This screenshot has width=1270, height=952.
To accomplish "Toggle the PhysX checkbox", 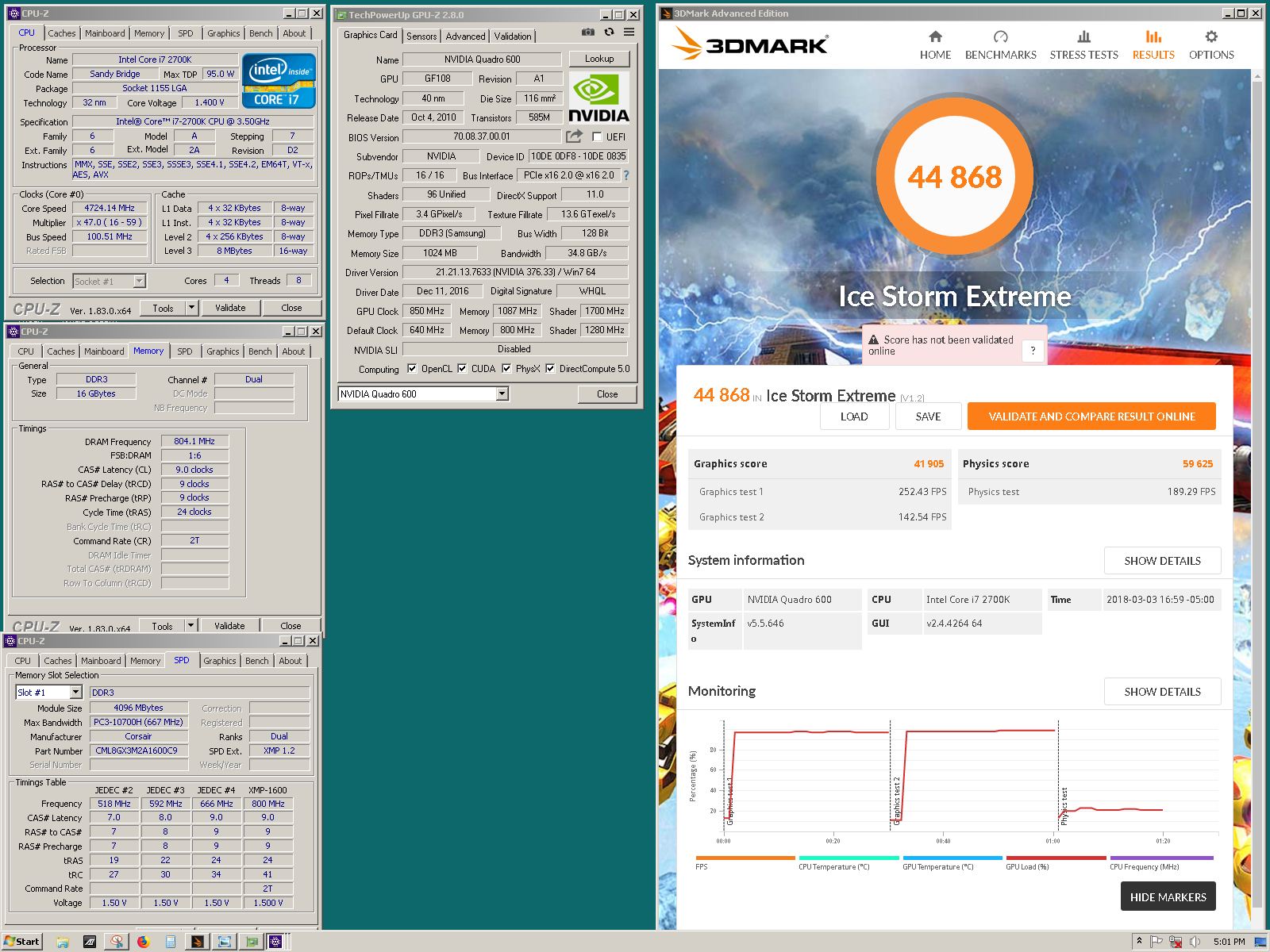I will click(506, 368).
